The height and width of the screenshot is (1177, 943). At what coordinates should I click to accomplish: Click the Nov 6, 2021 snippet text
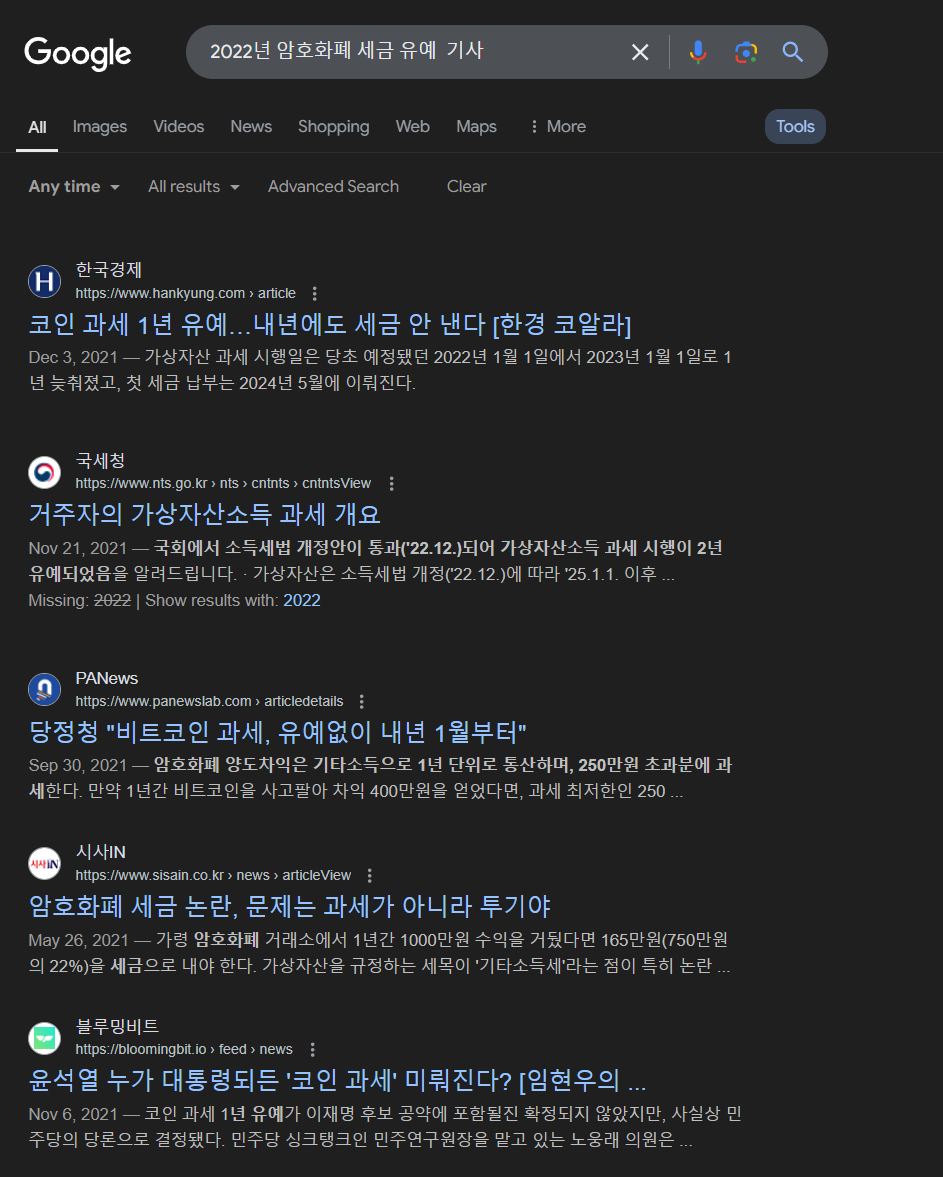384,1127
